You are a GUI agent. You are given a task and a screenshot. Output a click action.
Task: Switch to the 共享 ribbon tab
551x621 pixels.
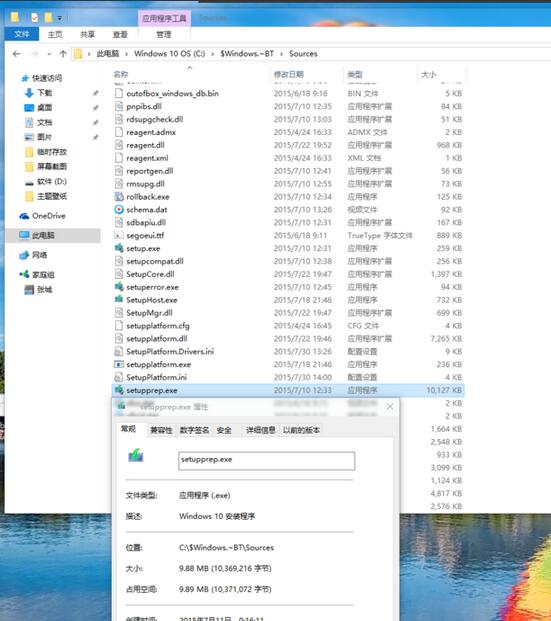pos(88,34)
